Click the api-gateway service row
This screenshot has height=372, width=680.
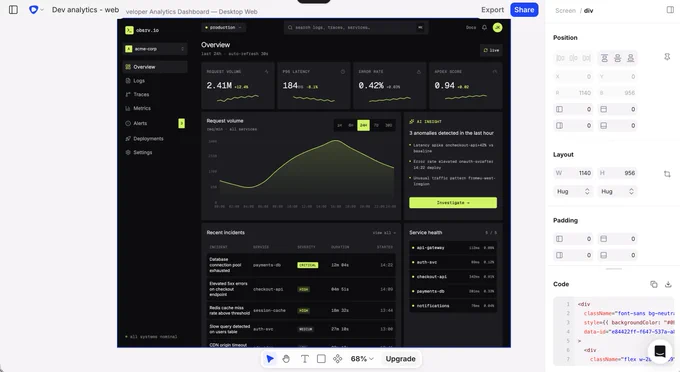453,248
